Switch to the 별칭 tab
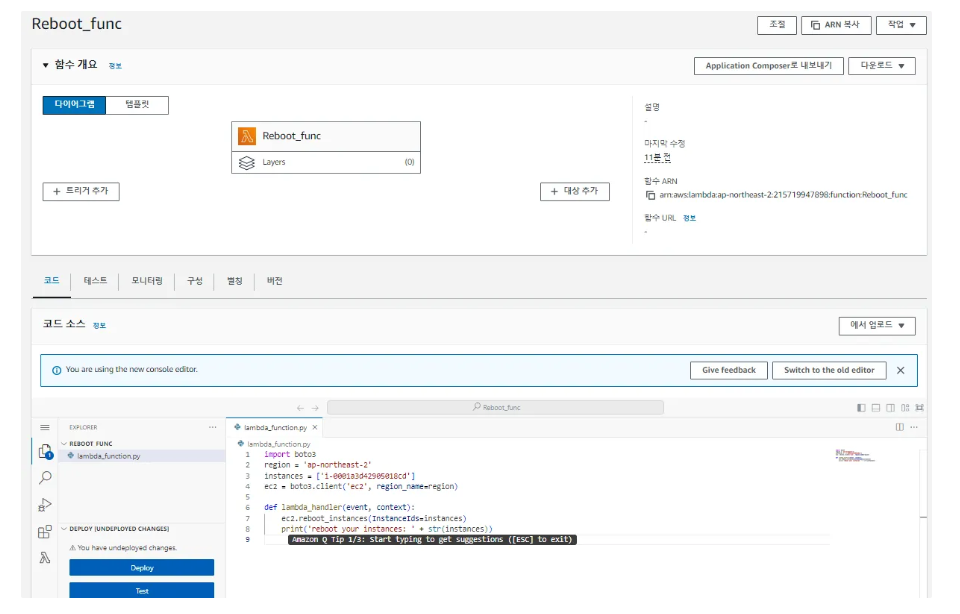Viewport: 960px width, 614px height. (234, 281)
